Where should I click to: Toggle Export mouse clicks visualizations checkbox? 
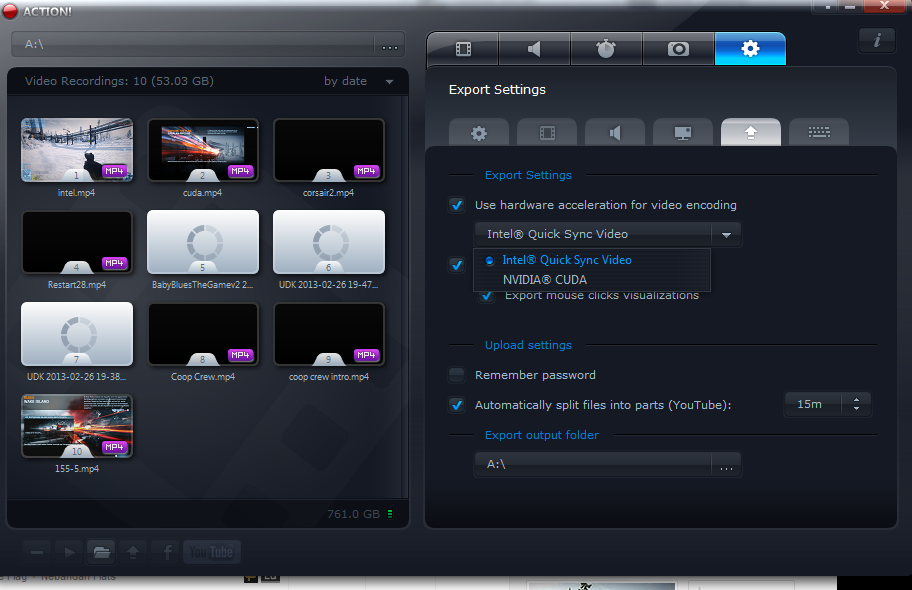point(487,296)
